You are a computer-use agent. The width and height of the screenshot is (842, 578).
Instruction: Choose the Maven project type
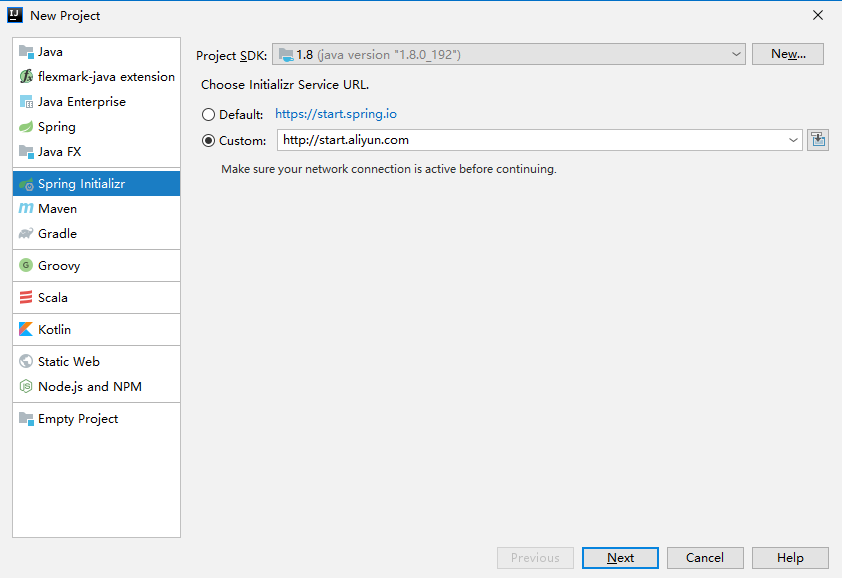[x=96, y=208]
